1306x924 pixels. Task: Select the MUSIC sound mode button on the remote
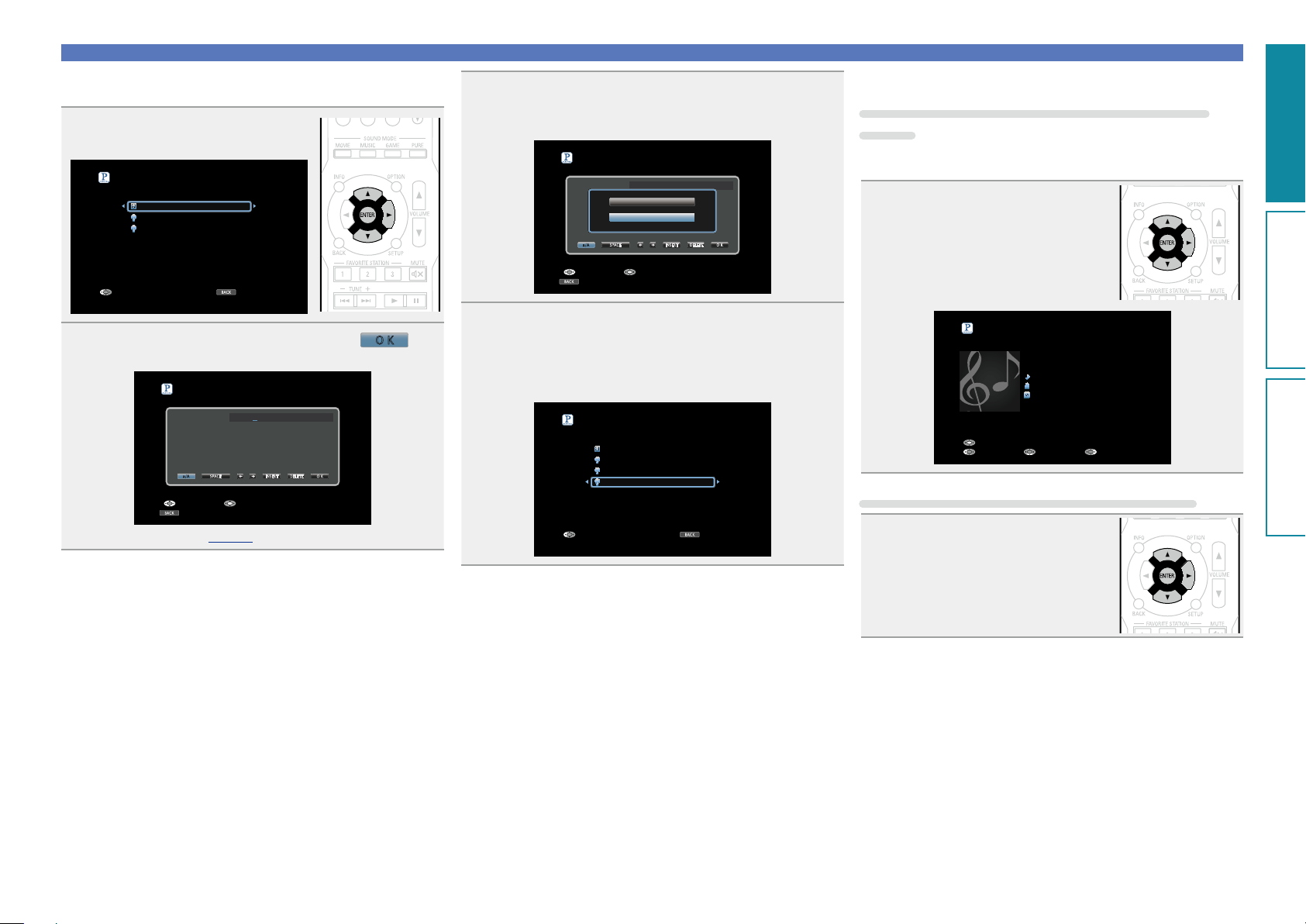[367, 154]
